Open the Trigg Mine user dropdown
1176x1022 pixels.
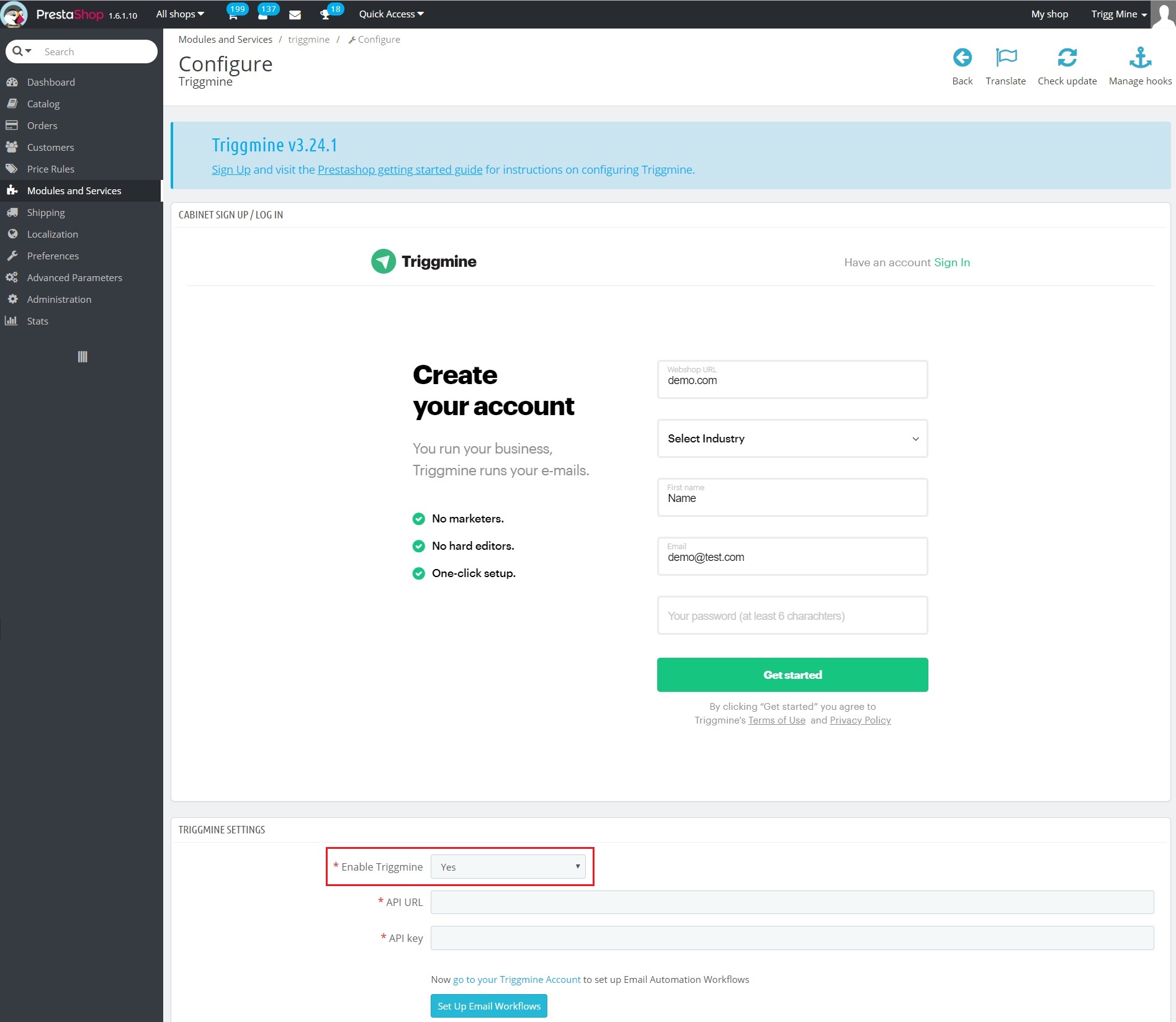[1119, 14]
